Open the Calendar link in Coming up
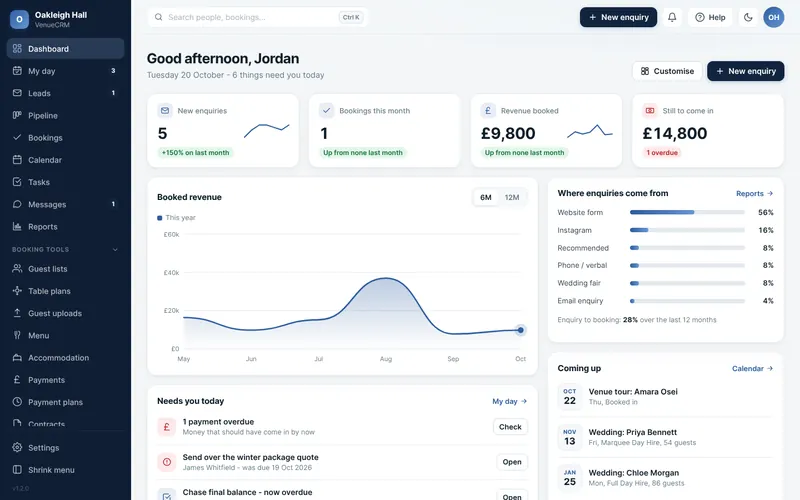This screenshot has width=800, height=500. (753, 368)
